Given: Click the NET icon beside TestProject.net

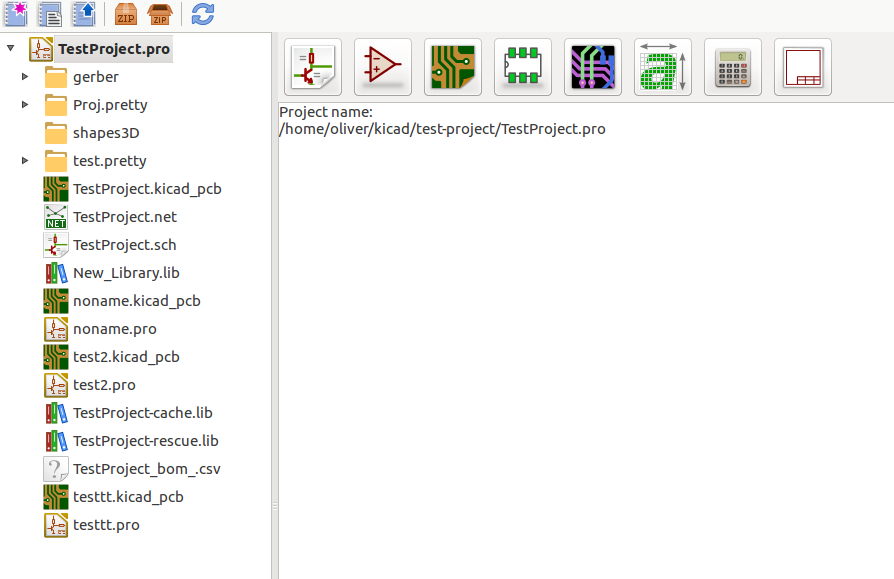Looking at the screenshot, I should click(x=56, y=217).
